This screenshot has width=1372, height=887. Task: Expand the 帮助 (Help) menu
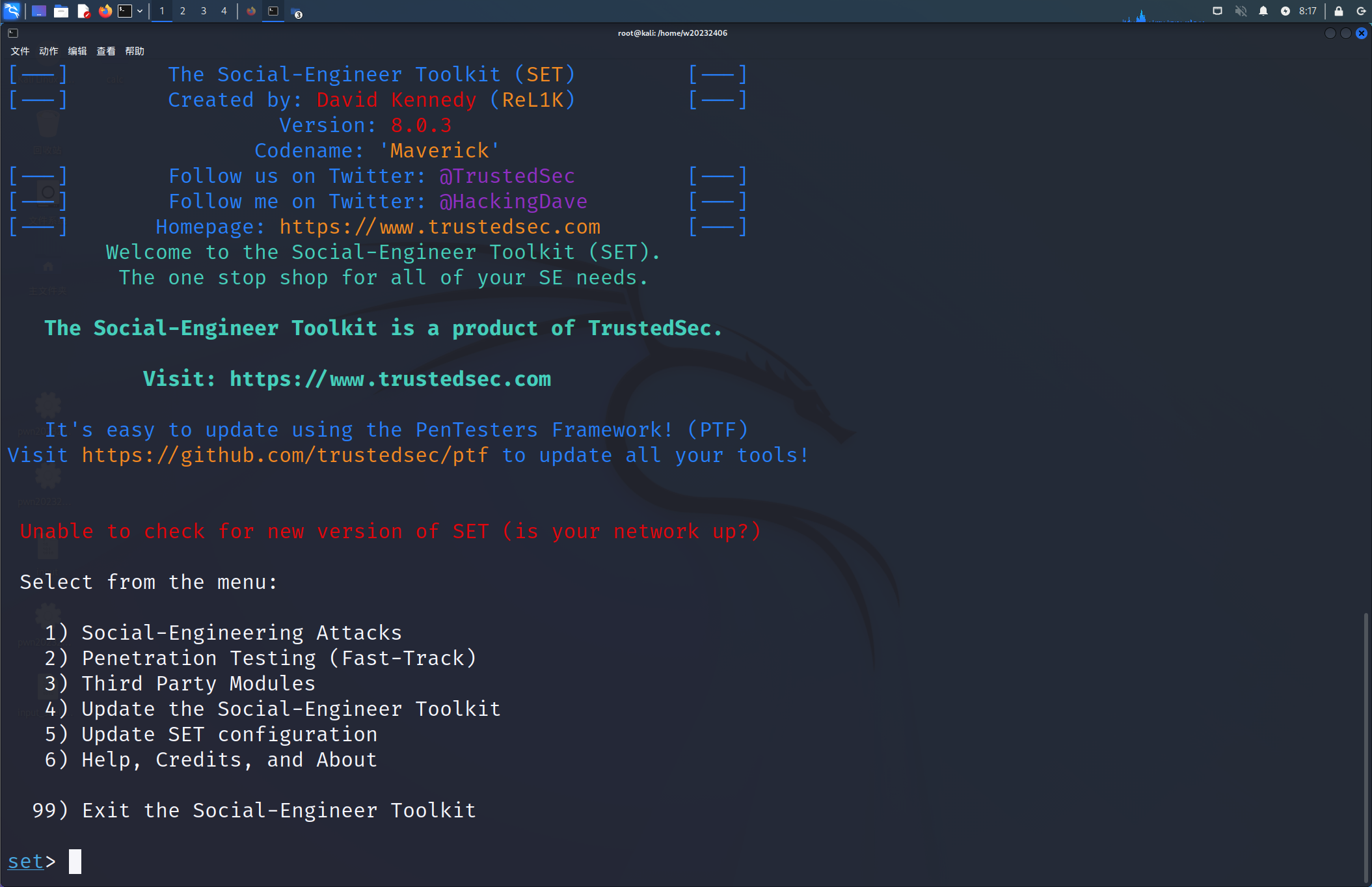[x=134, y=51]
